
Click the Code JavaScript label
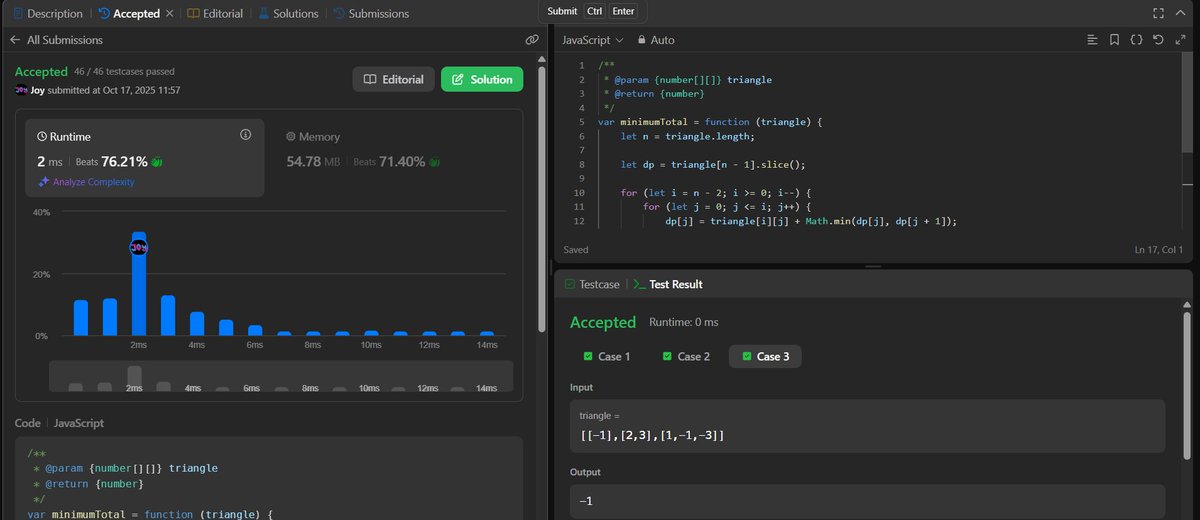[59, 423]
